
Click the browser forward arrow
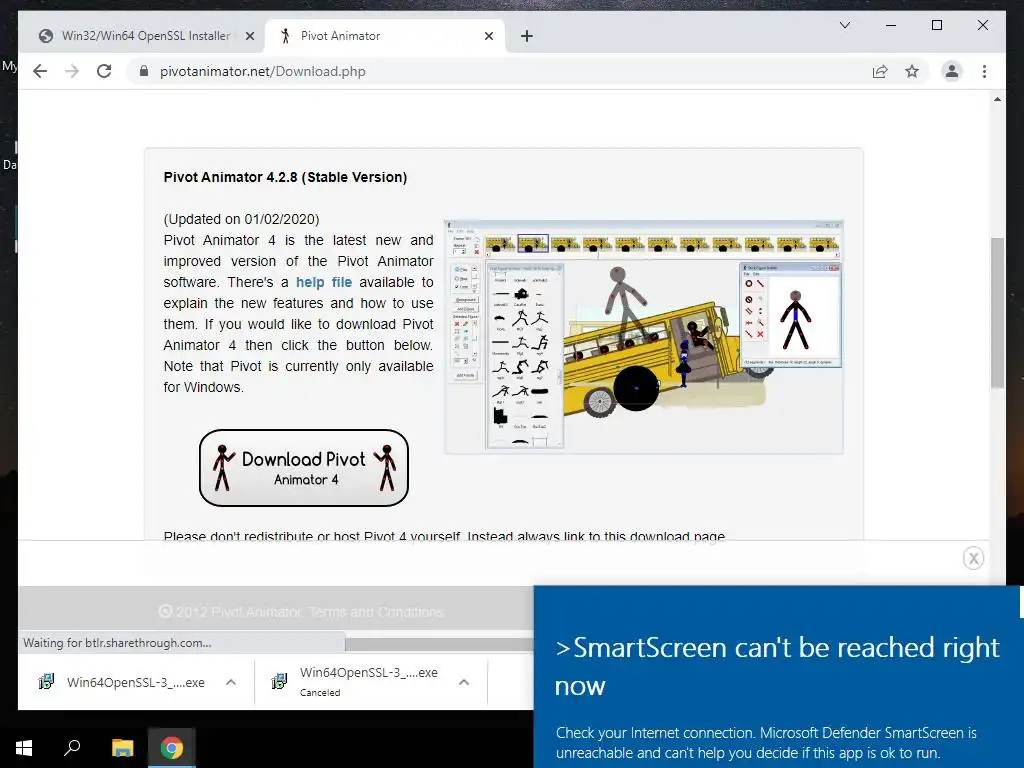tap(72, 71)
